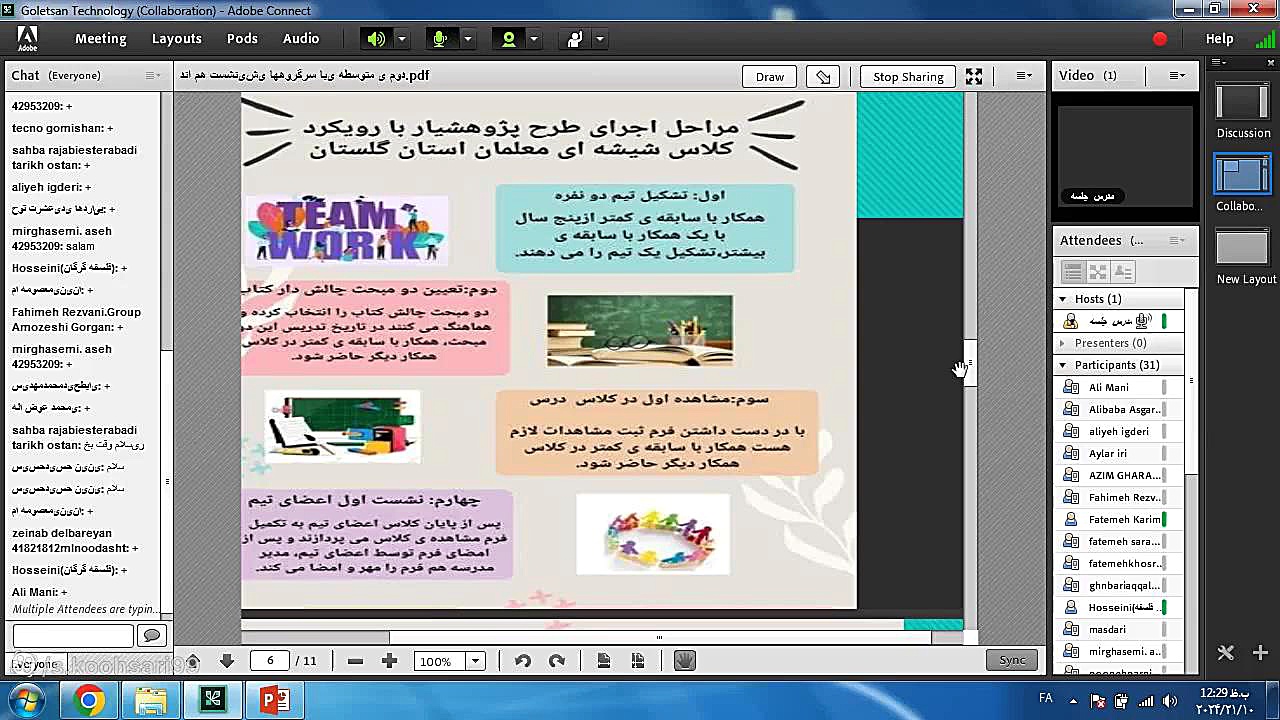
Task: Select participant Alibaba Asgar
Action: click(x=1118, y=409)
